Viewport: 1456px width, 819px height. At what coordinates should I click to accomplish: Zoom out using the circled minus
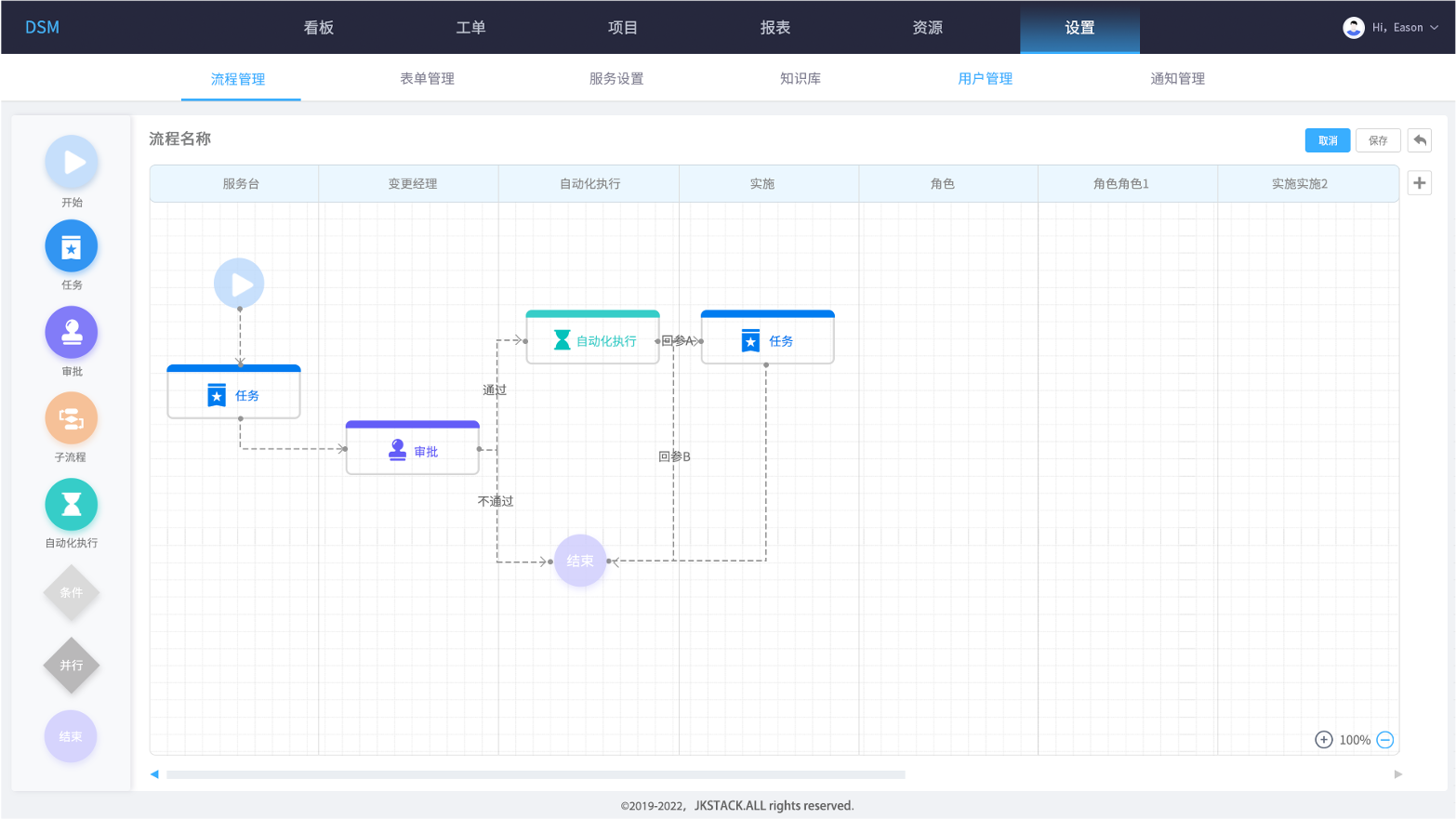pyautogui.click(x=1385, y=740)
